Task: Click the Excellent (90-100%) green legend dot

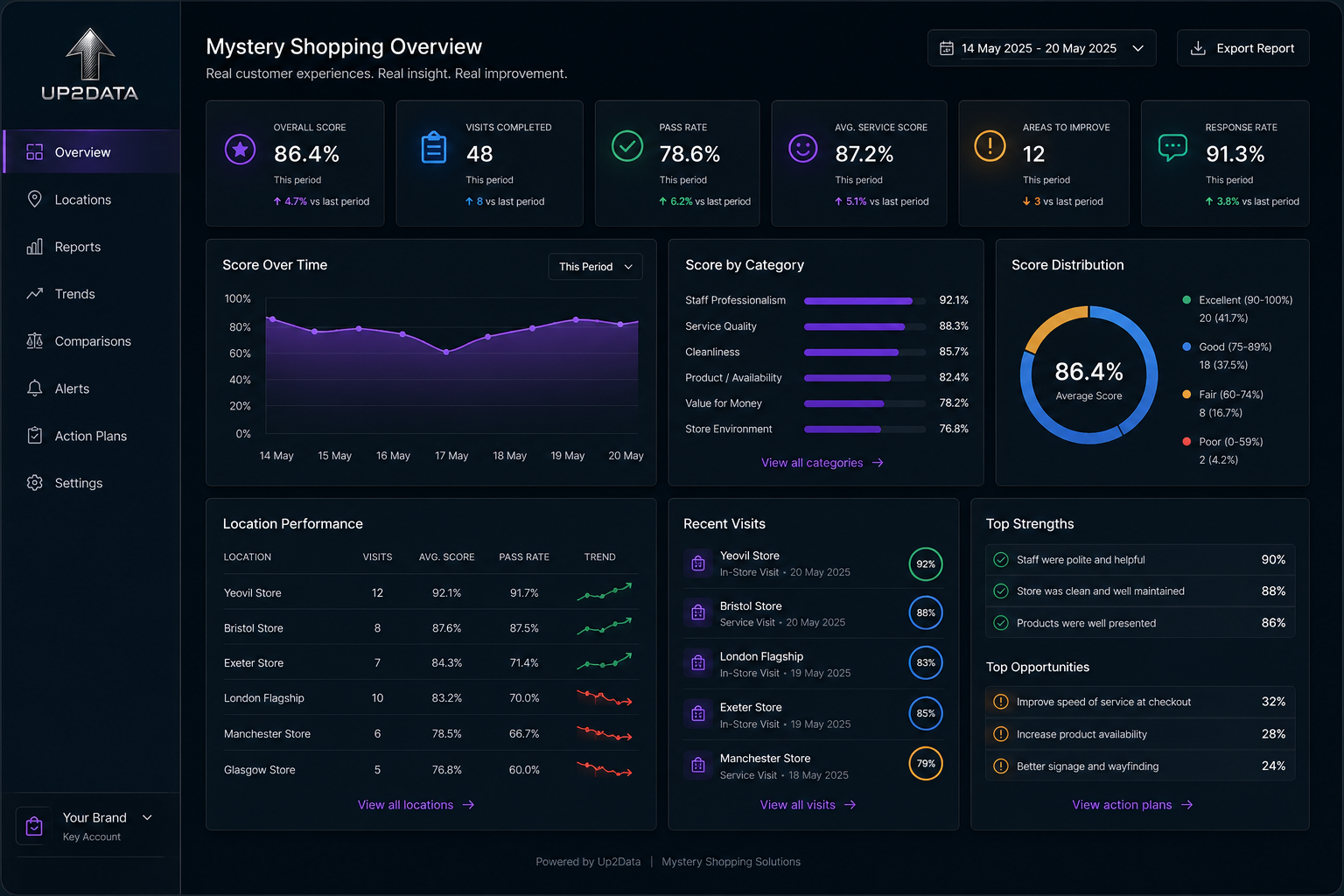Action: point(1186,300)
